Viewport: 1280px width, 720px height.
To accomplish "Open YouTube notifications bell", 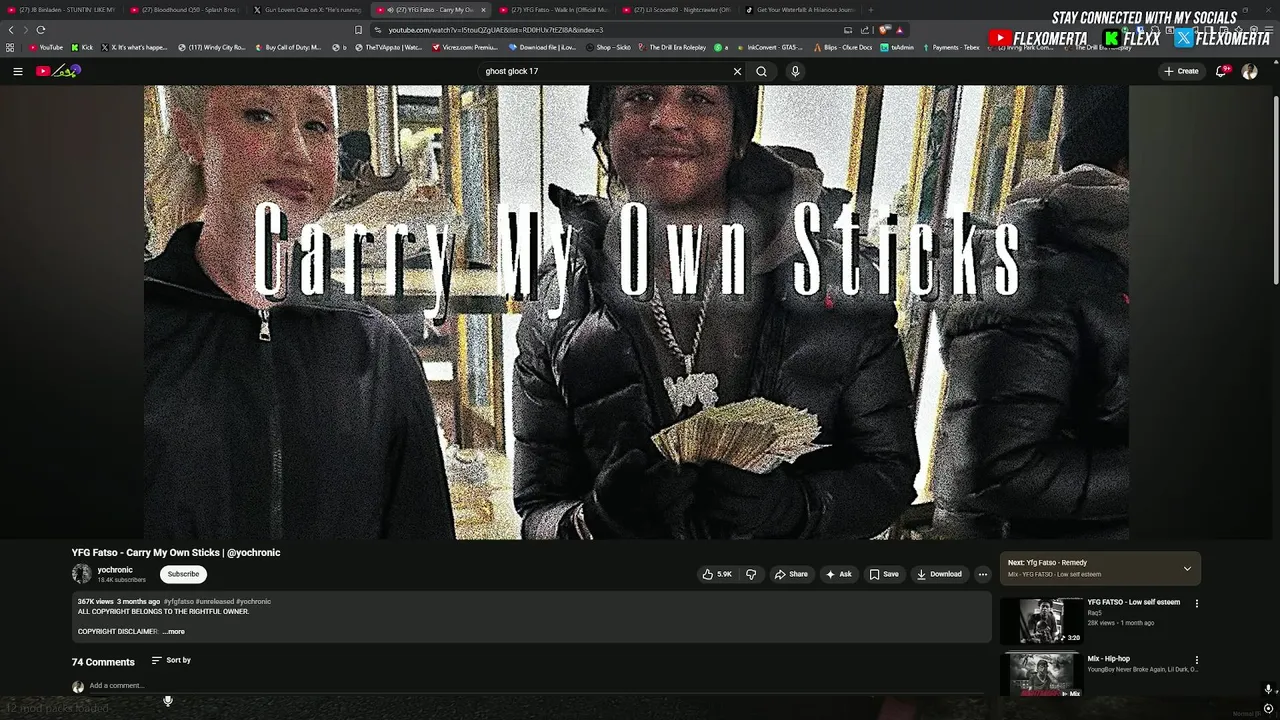I will [x=1222, y=71].
